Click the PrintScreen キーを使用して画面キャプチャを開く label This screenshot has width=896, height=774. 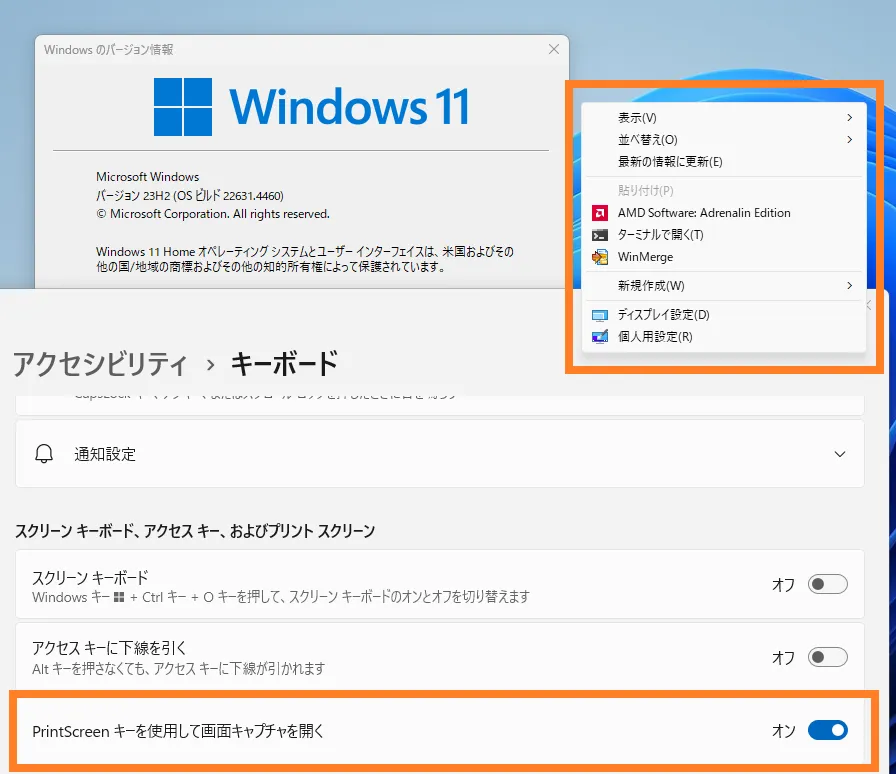click(x=178, y=731)
